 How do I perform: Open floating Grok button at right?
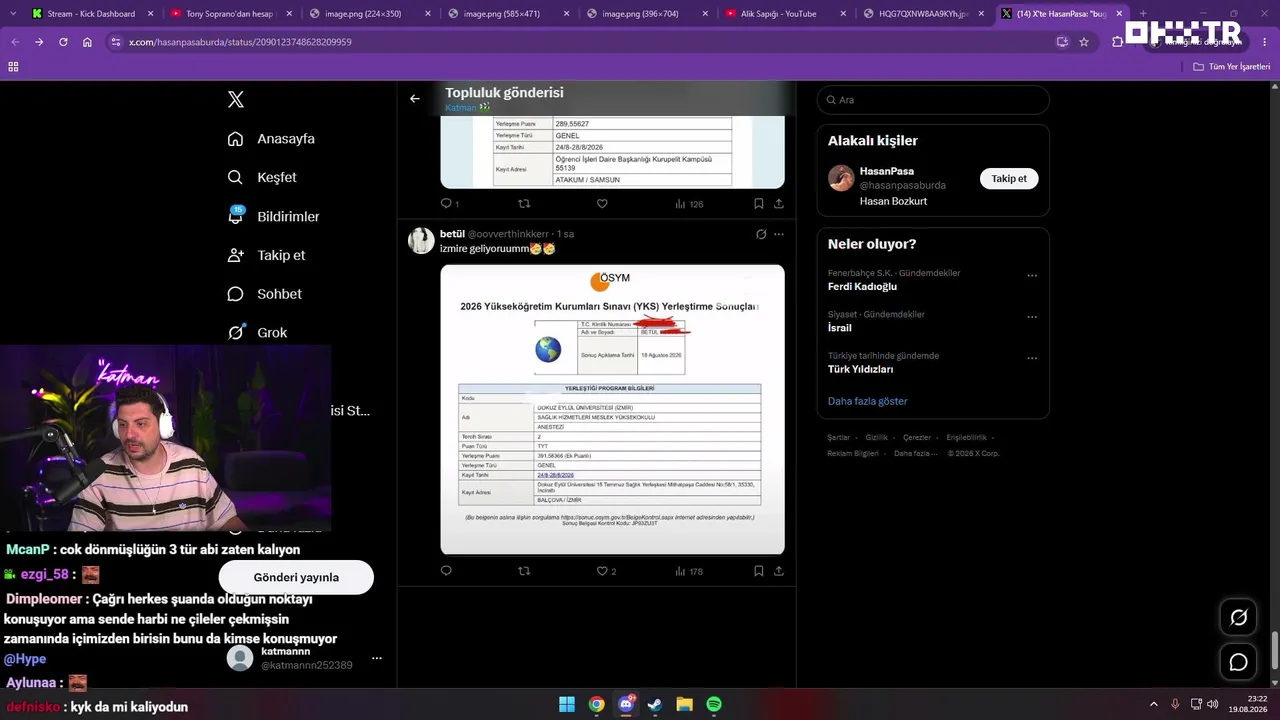pyautogui.click(x=1238, y=618)
